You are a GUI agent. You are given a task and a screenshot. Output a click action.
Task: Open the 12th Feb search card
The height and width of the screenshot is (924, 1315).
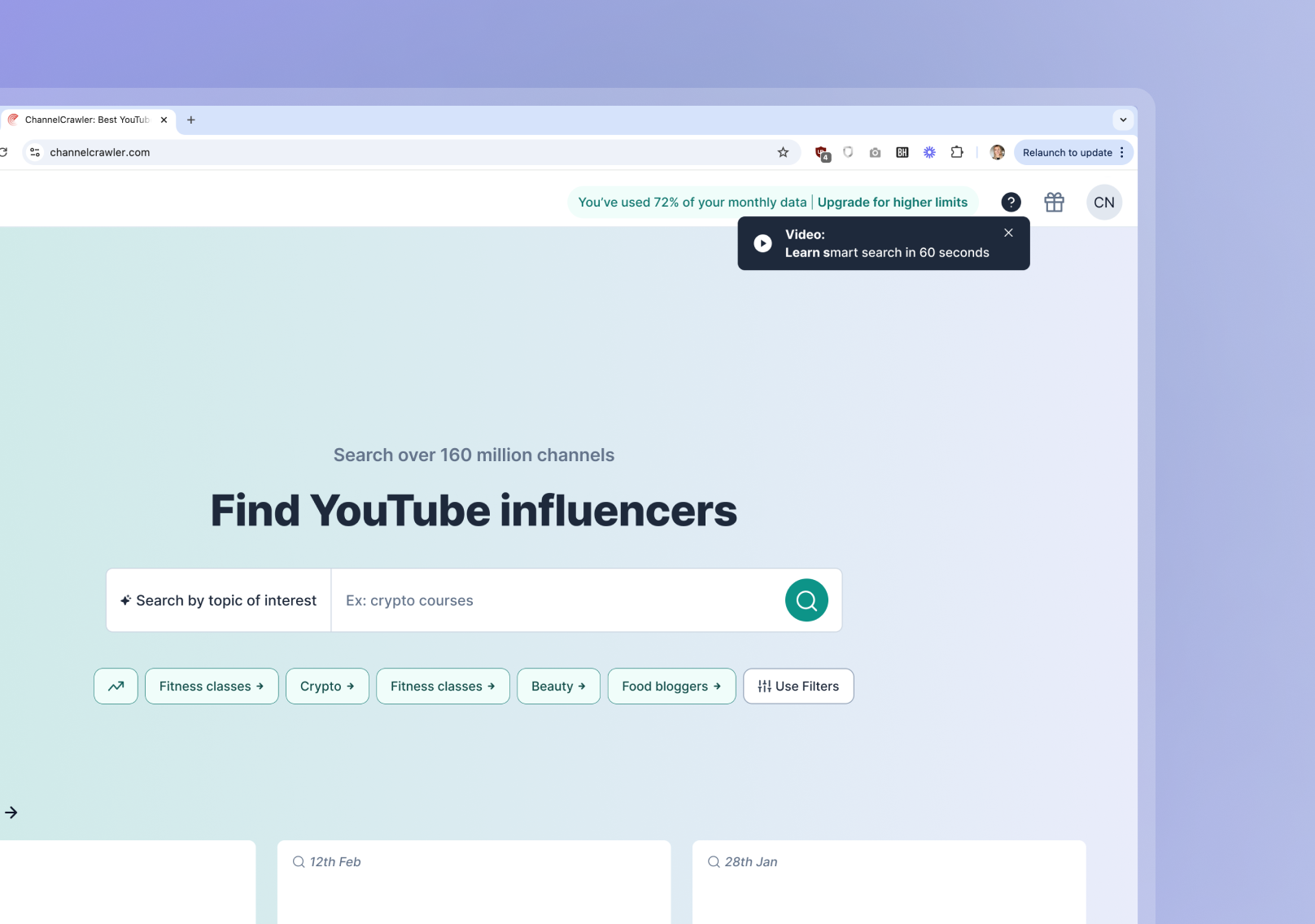[x=474, y=882]
